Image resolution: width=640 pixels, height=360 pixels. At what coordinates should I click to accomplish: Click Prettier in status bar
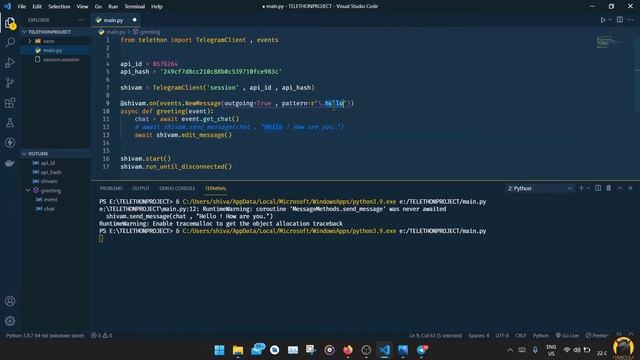click(597, 336)
